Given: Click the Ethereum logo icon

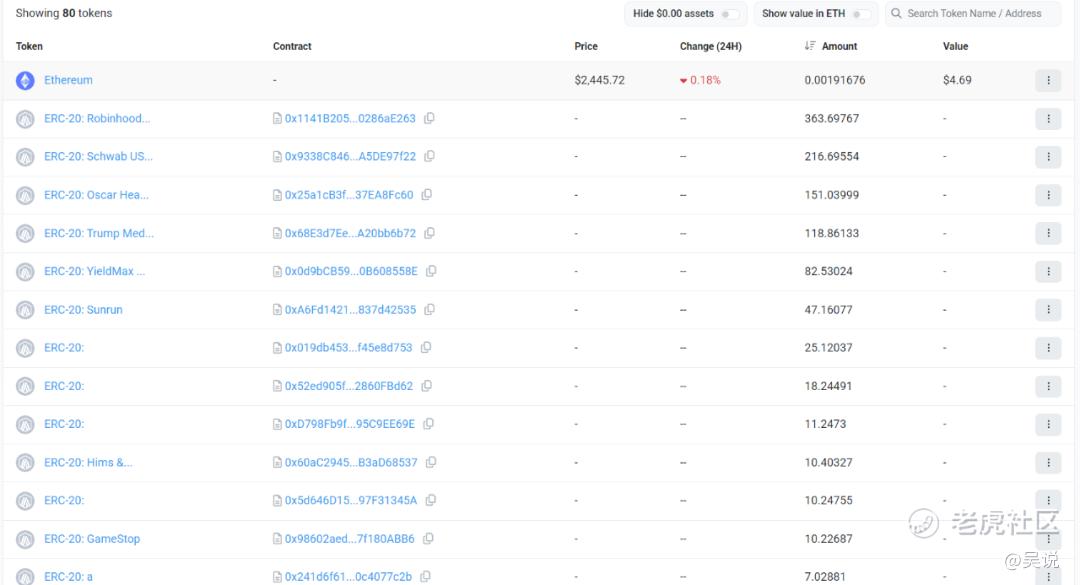Looking at the screenshot, I should click(x=25, y=81).
